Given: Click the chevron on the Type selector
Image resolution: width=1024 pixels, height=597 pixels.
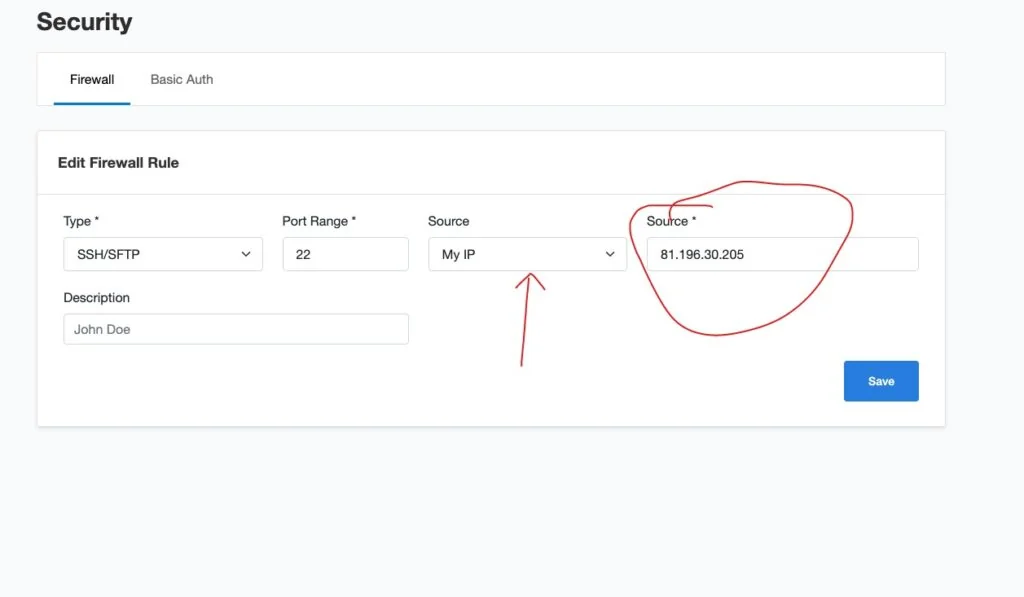Looking at the screenshot, I should click(x=246, y=254).
